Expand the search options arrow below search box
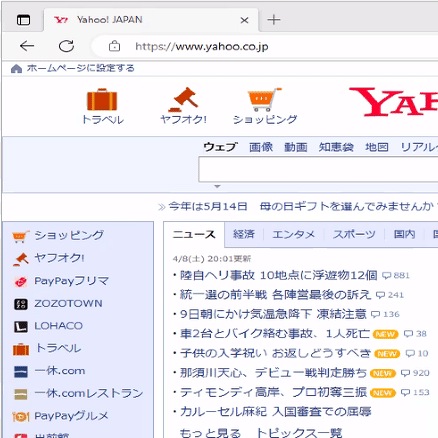 217,187
